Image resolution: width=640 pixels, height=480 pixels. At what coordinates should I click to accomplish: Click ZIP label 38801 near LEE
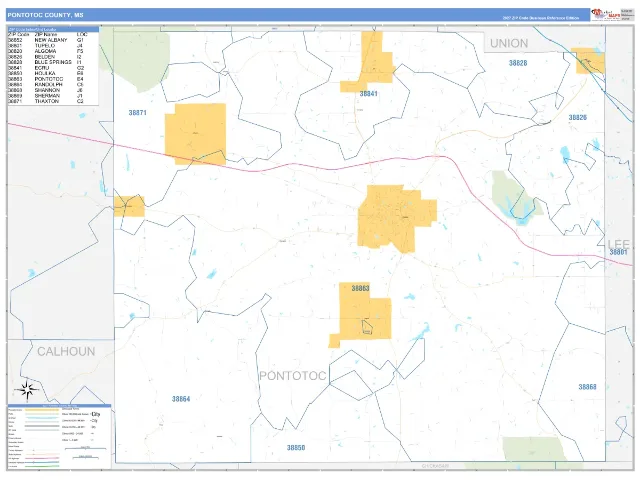click(x=618, y=252)
